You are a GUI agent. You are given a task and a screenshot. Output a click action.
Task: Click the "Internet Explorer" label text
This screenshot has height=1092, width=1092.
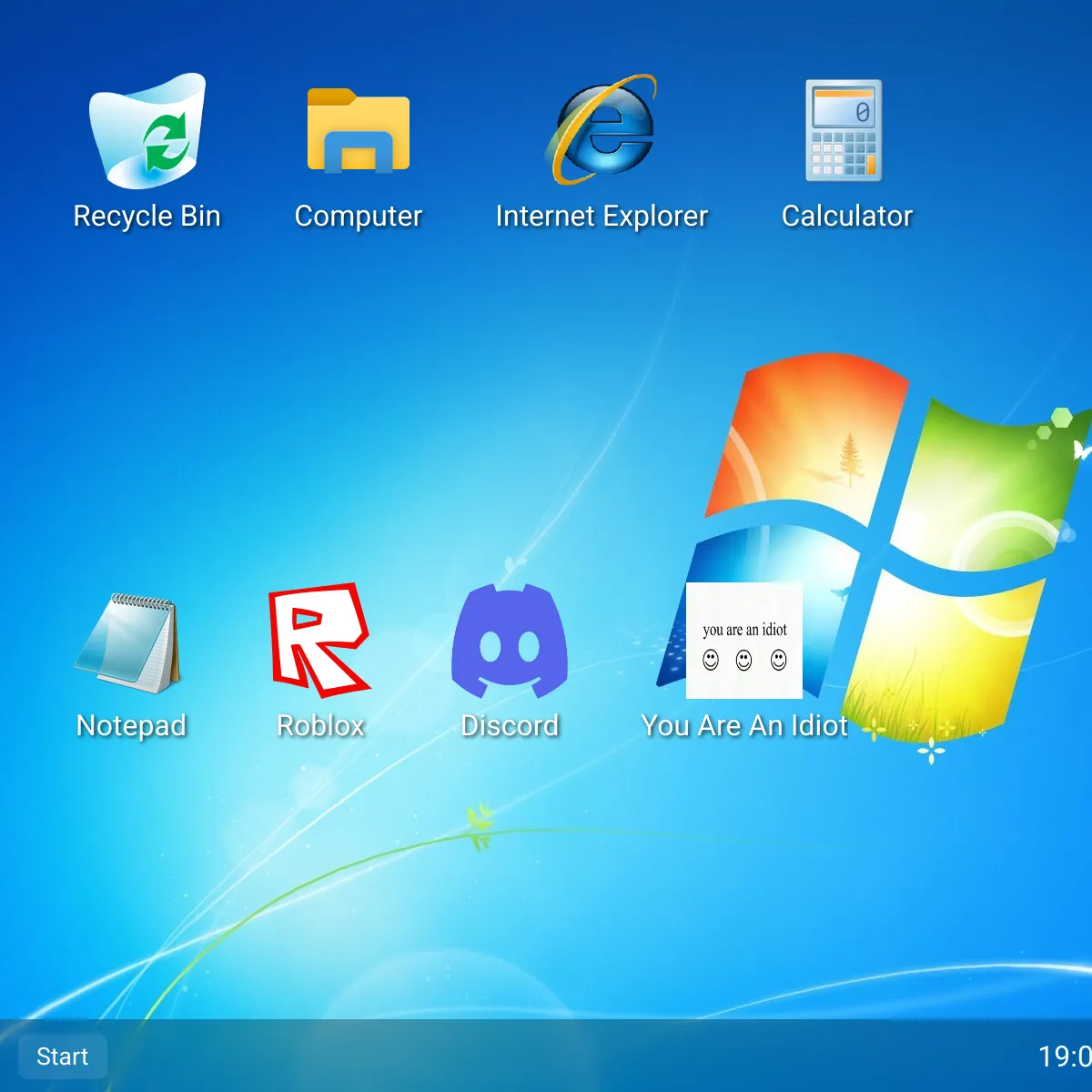[602, 216]
